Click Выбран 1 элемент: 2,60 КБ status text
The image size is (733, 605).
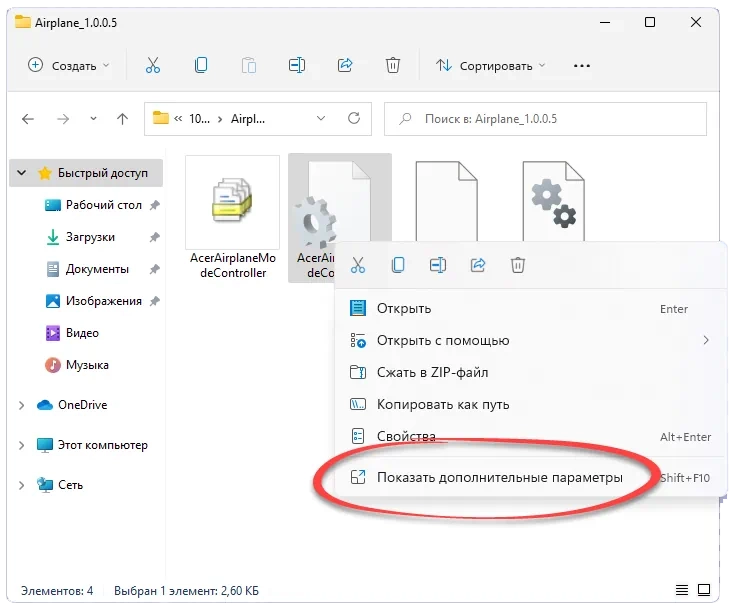186,591
